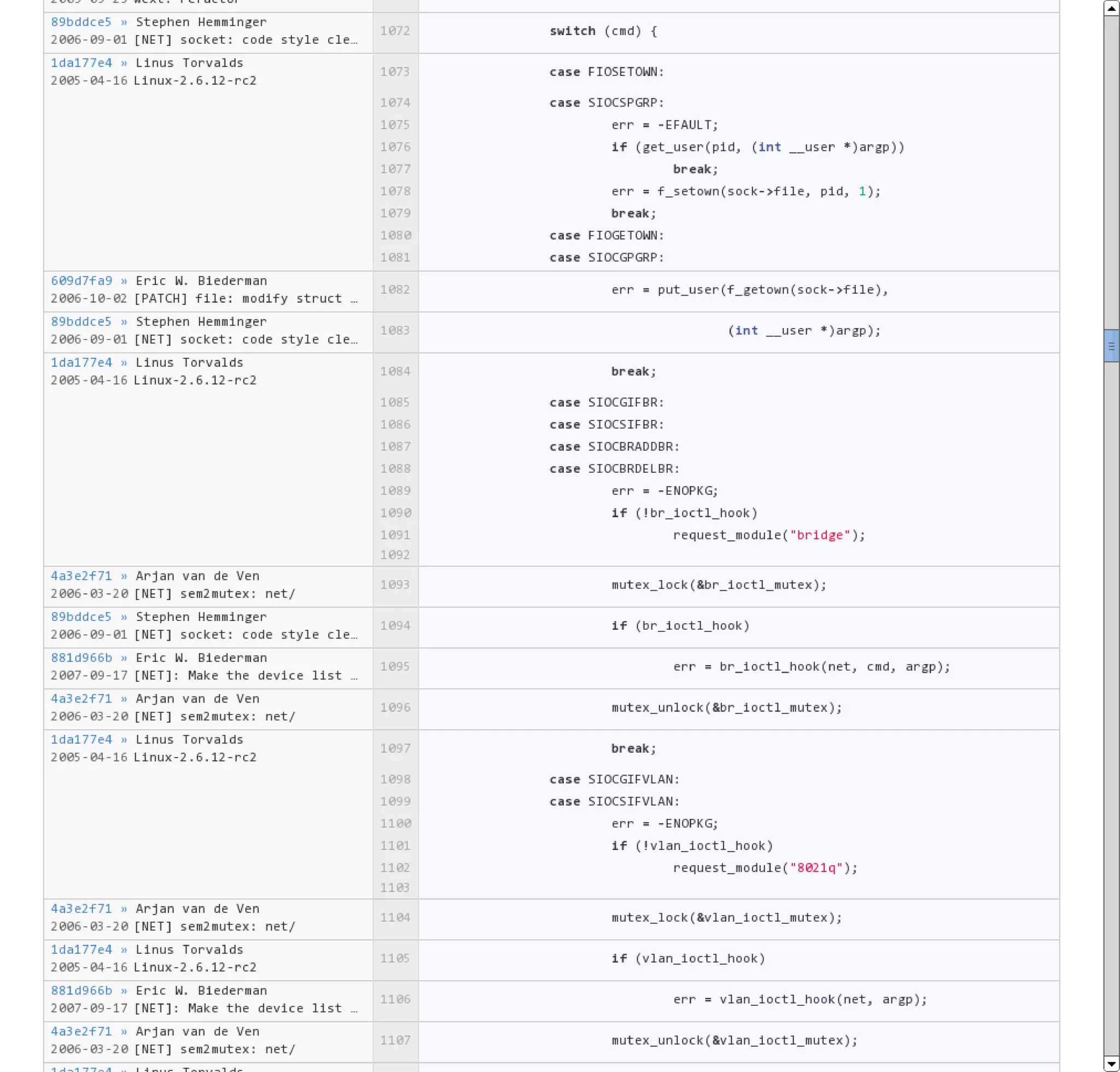The width and height of the screenshot is (1120, 1072).
Task: Open commit 1da177e4 beside line 1073
Action: coord(81,63)
